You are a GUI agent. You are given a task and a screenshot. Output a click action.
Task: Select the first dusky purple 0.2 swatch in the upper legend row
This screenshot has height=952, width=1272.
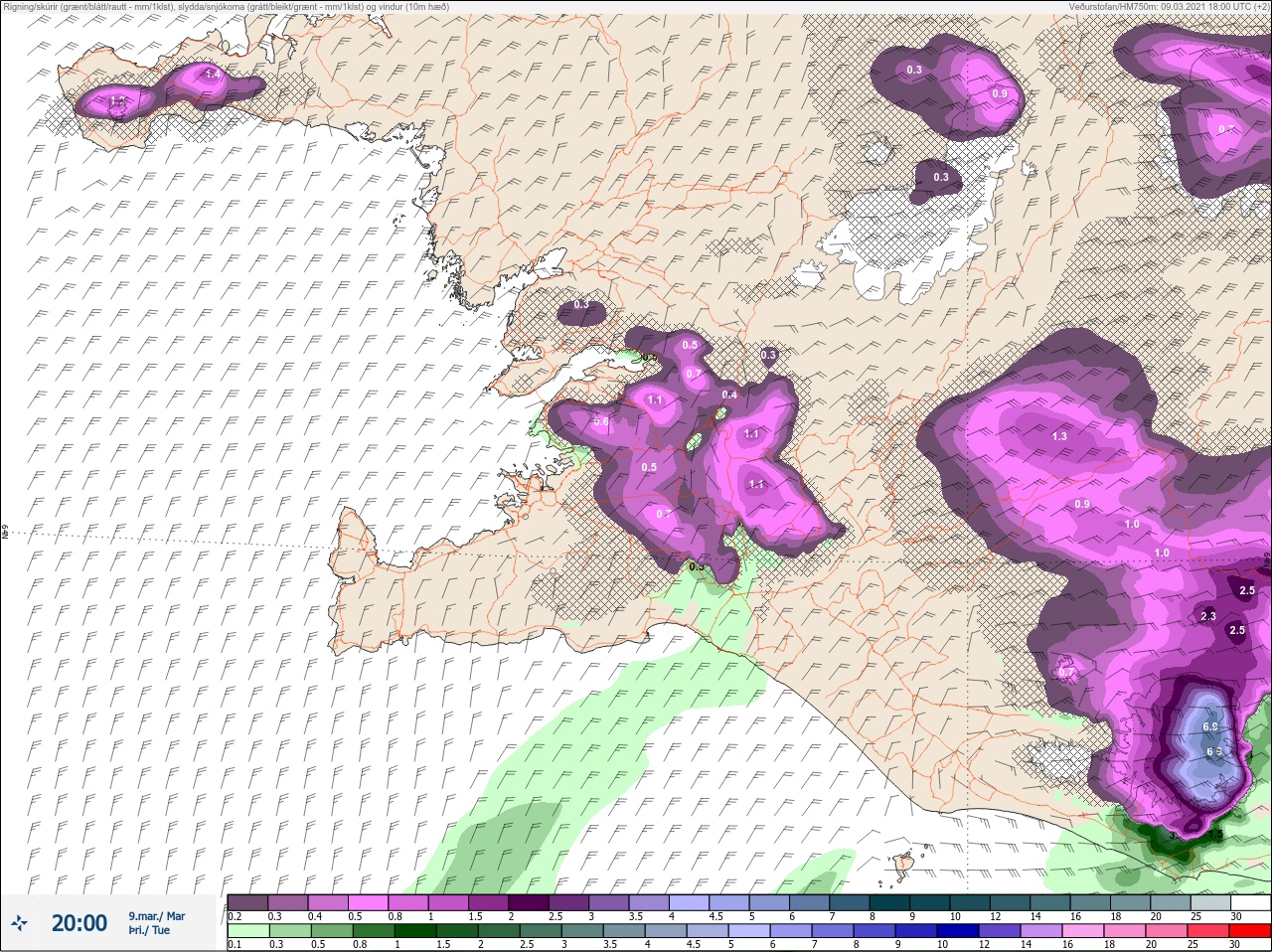click(247, 902)
